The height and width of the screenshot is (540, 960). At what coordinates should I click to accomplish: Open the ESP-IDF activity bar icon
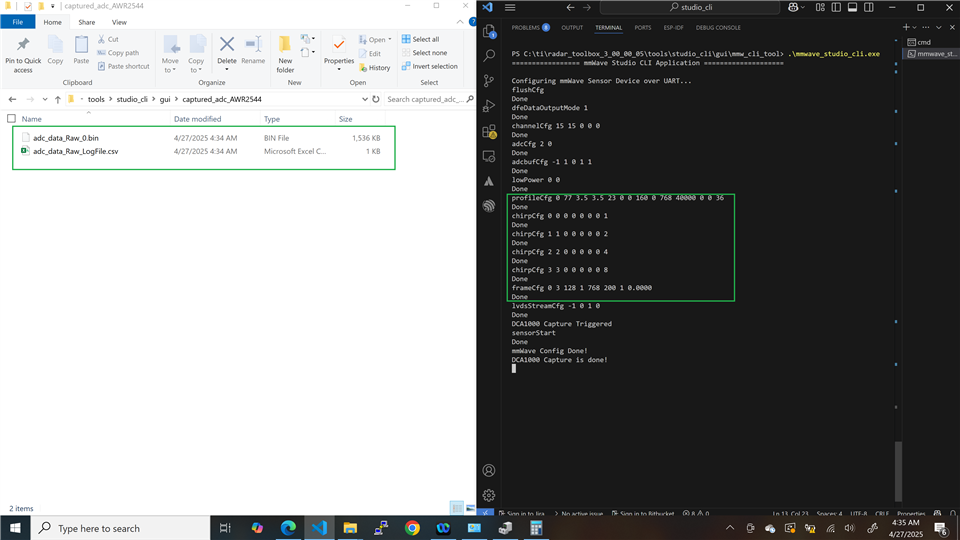point(489,206)
